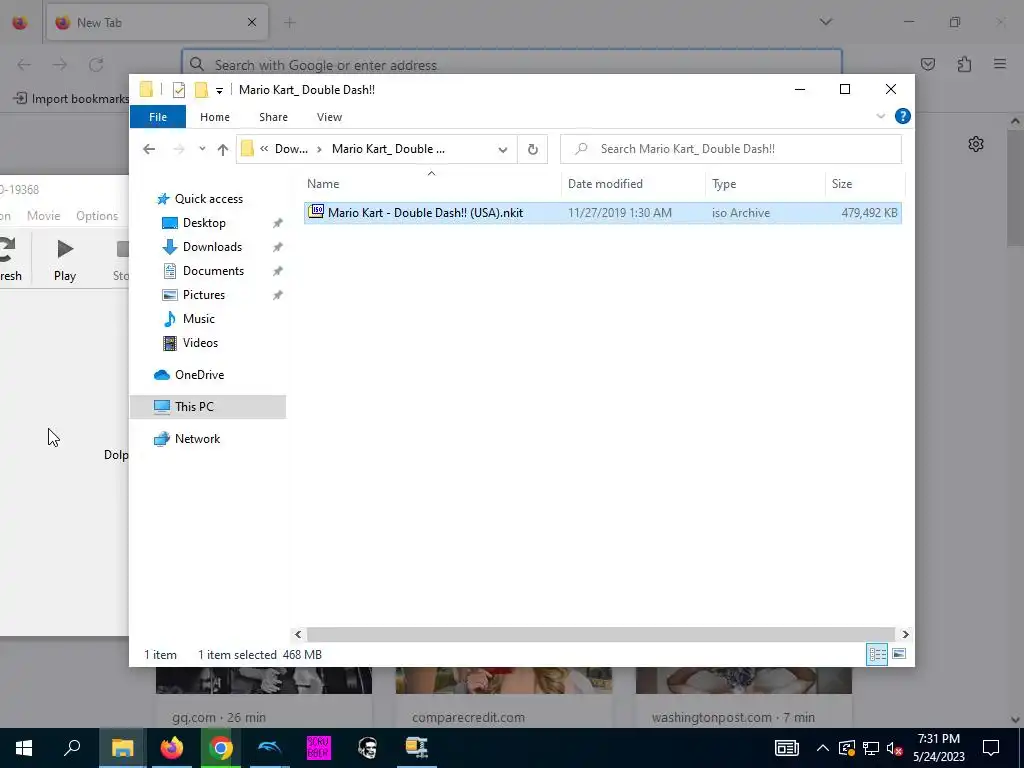Expand the address bar history dropdown
Screen dimensions: 1024x768
click(502, 150)
